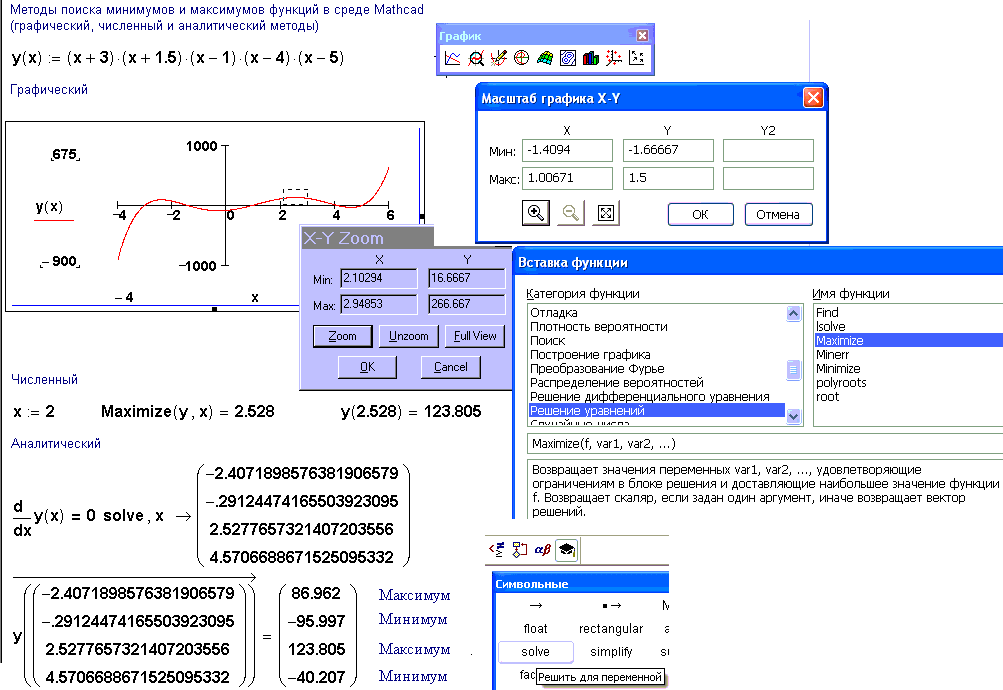The height and width of the screenshot is (690, 1003).
Task: Click empty Y2 Мин field
Action: 768,150
